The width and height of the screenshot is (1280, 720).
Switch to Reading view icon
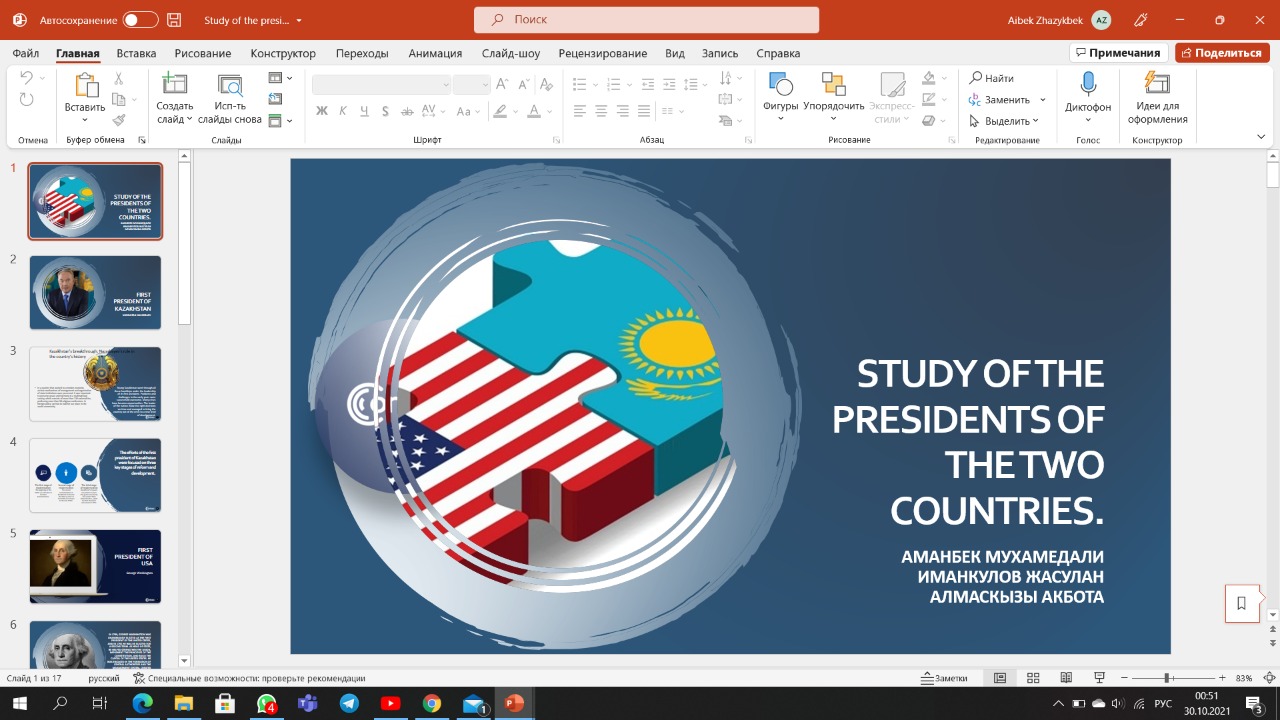[x=1066, y=678]
